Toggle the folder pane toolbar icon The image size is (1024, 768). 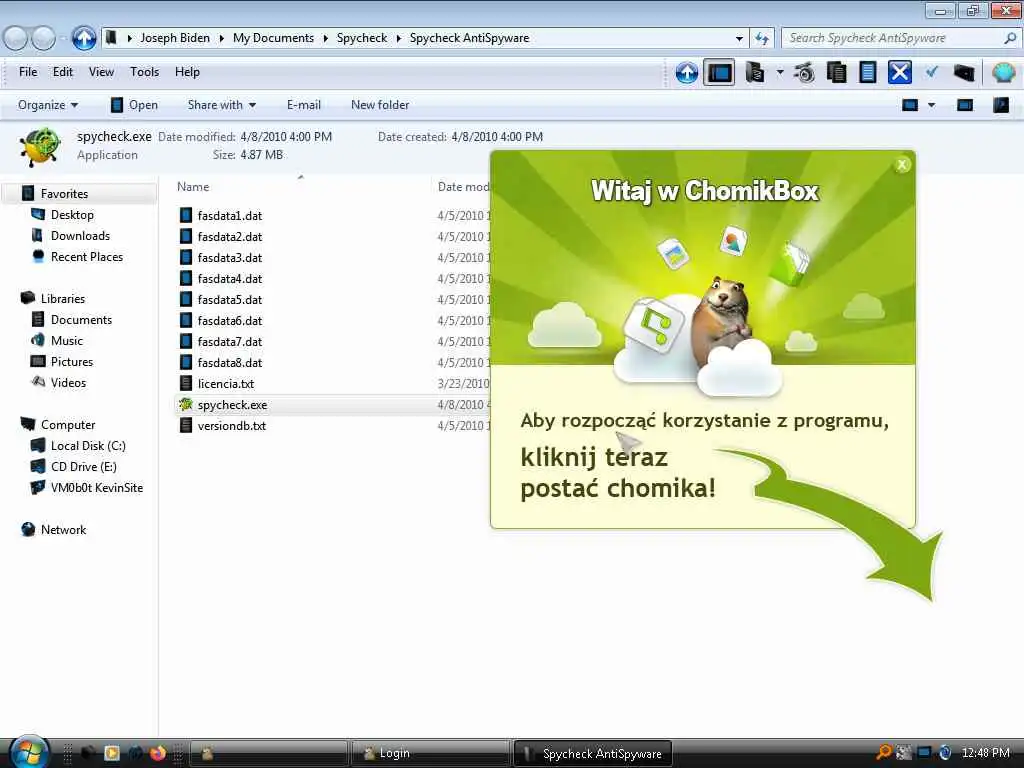[719, 72]
